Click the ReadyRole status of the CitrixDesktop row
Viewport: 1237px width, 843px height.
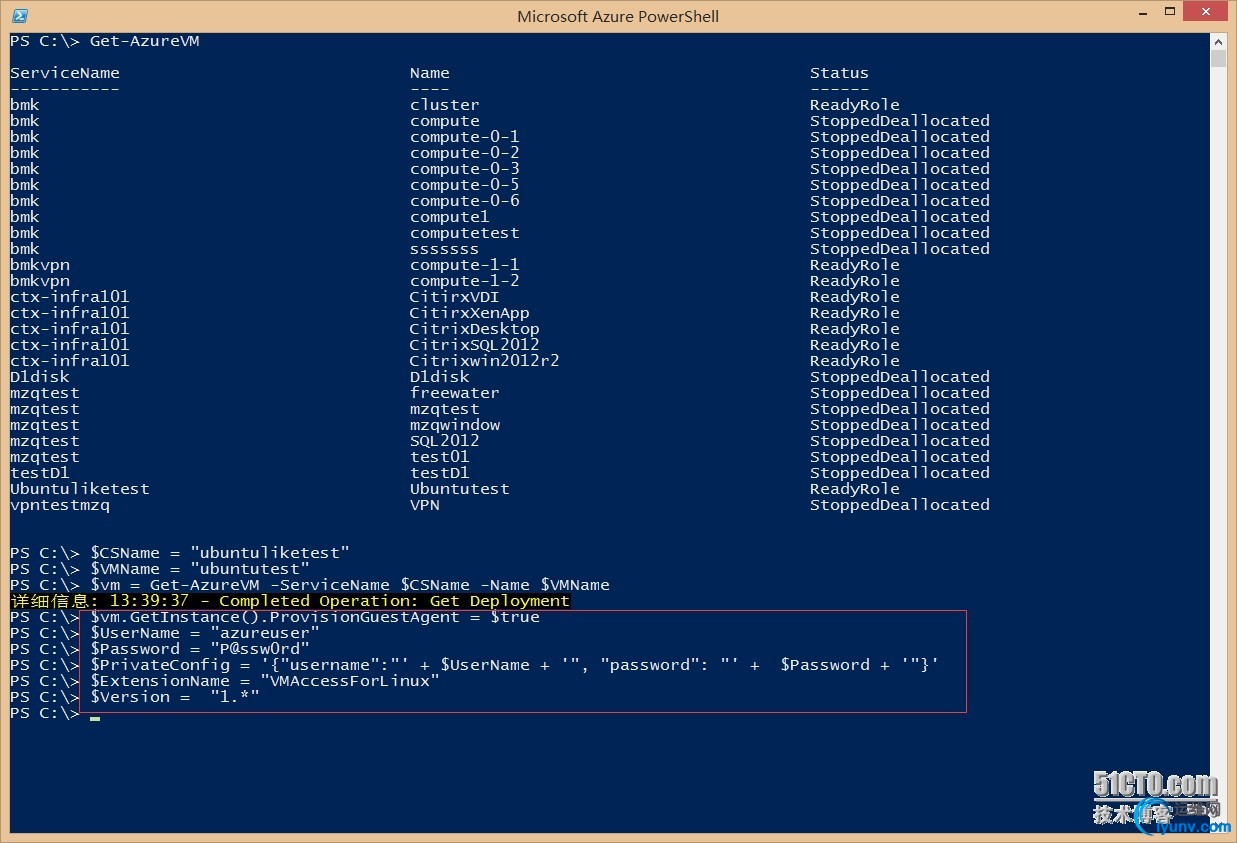click(855, 329)
